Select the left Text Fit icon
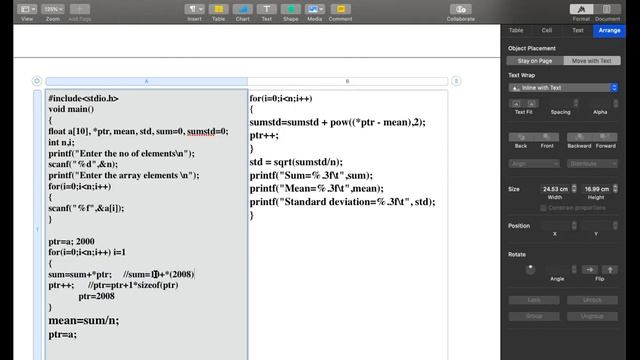 pyautogui.click(x=516, y=103)
